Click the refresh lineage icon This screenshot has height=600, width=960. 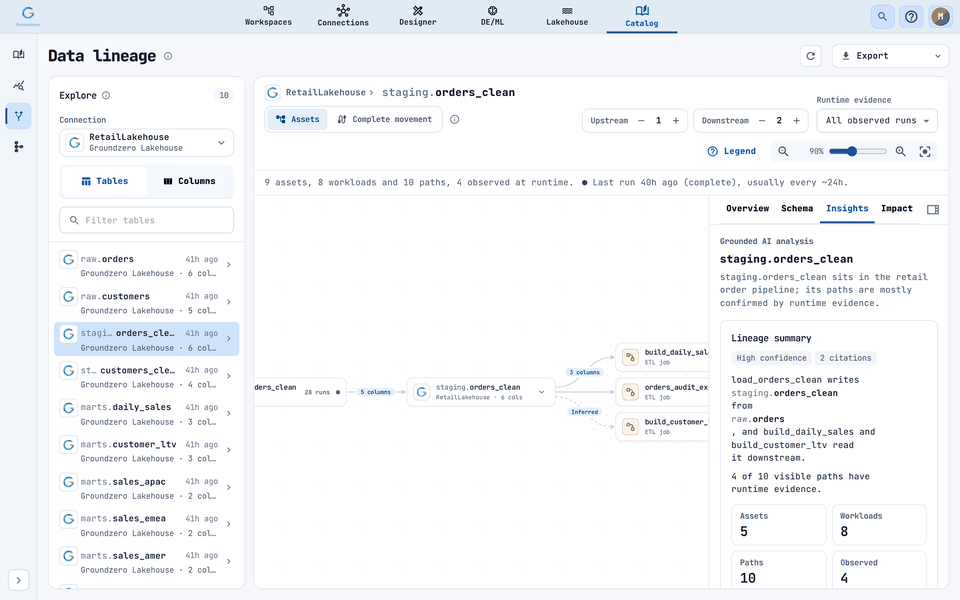pyautogui.click(x=811, y=56)
